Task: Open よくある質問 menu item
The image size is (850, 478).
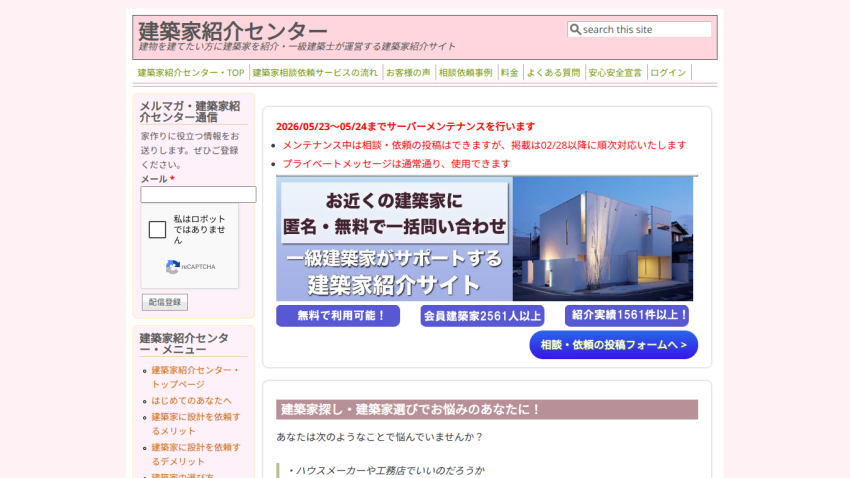Action: (553, 73)
